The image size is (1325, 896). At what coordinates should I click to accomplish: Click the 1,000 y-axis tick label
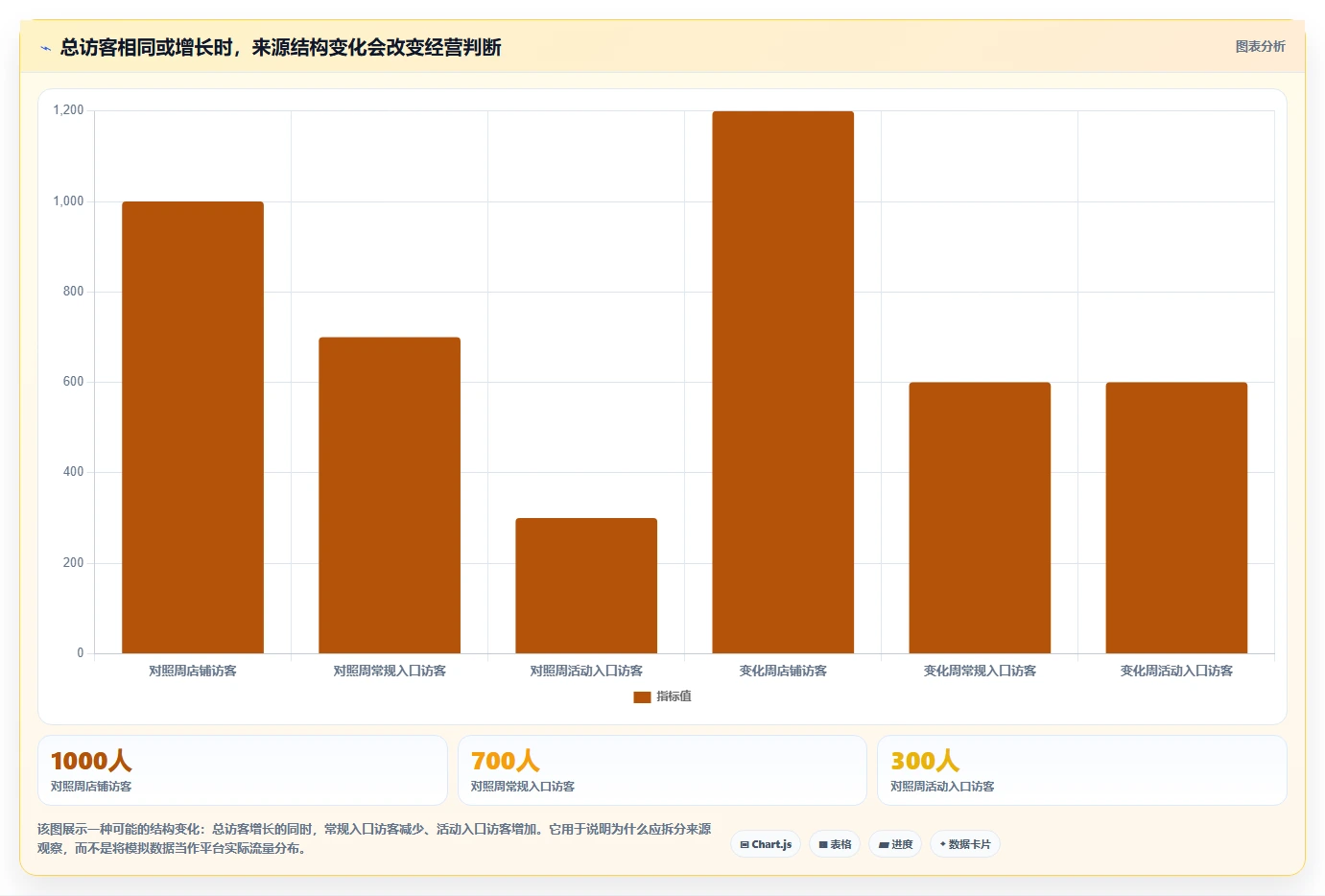tap(68, 200)
